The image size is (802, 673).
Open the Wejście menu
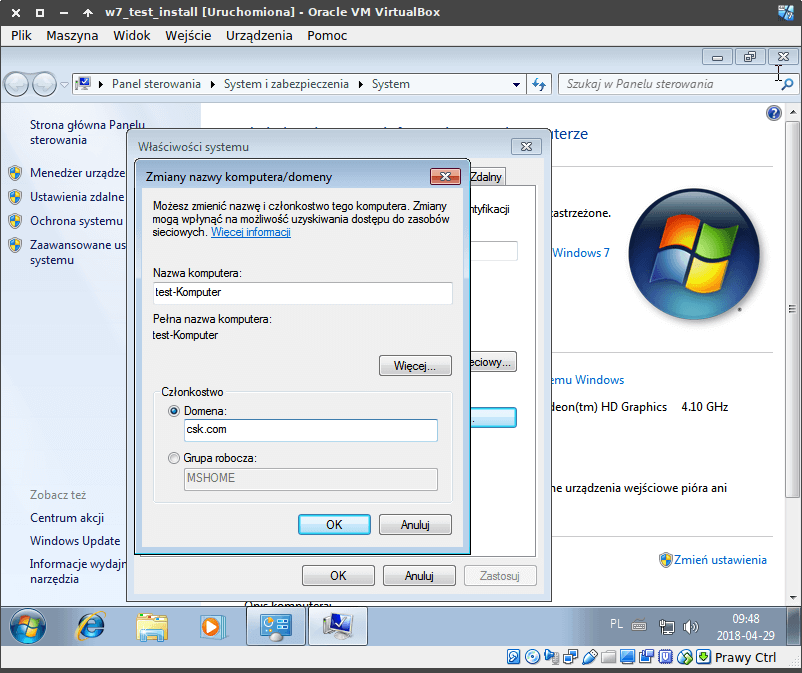pyautogui.click(x=188, y=36)
